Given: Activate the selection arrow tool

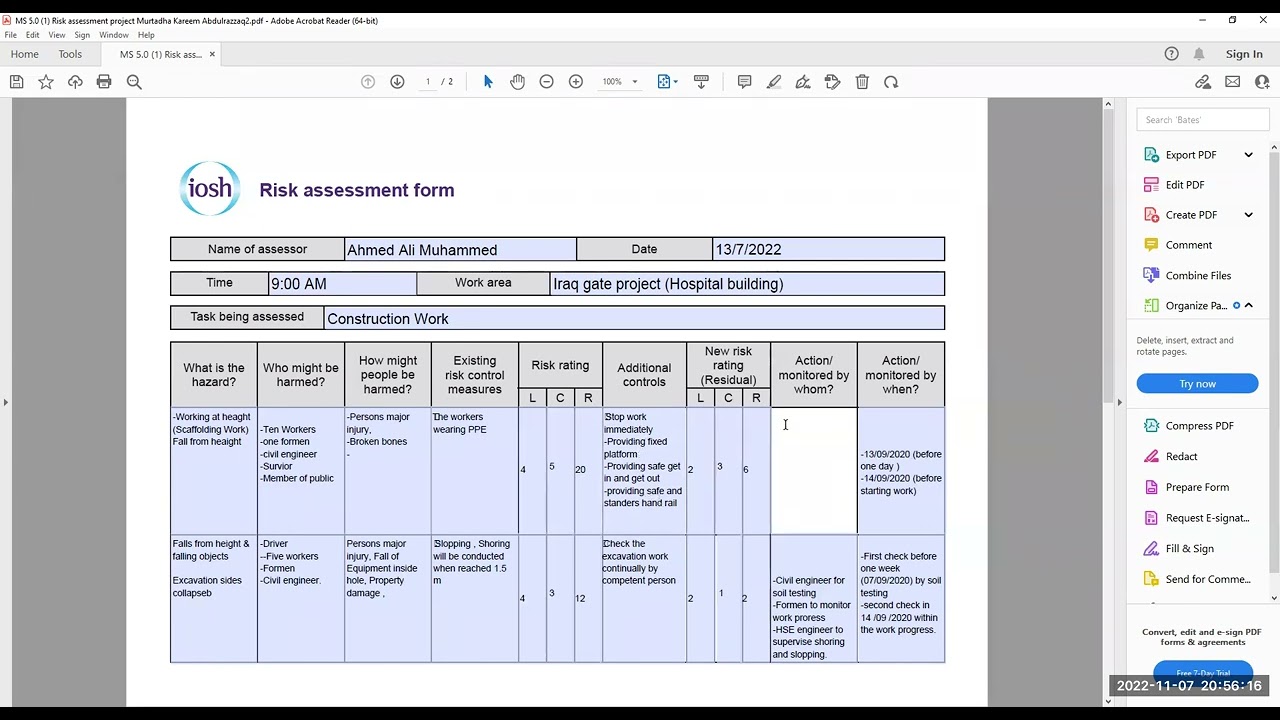Looking at the screenshot, I should [x=488, y=82].
